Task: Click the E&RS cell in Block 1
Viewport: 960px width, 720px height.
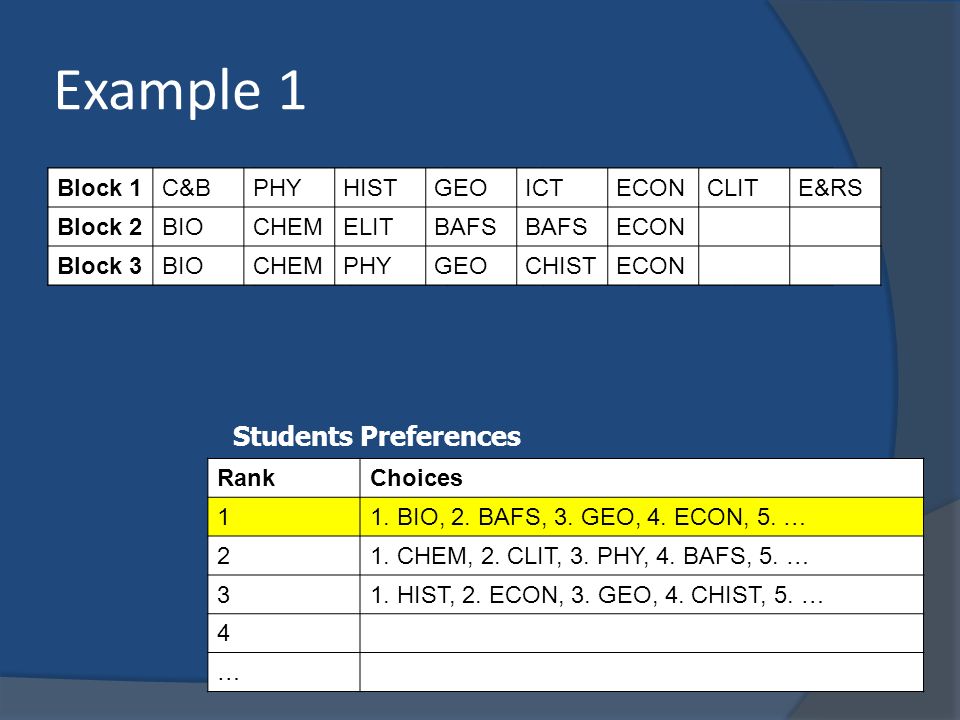Action: [835, 187]
